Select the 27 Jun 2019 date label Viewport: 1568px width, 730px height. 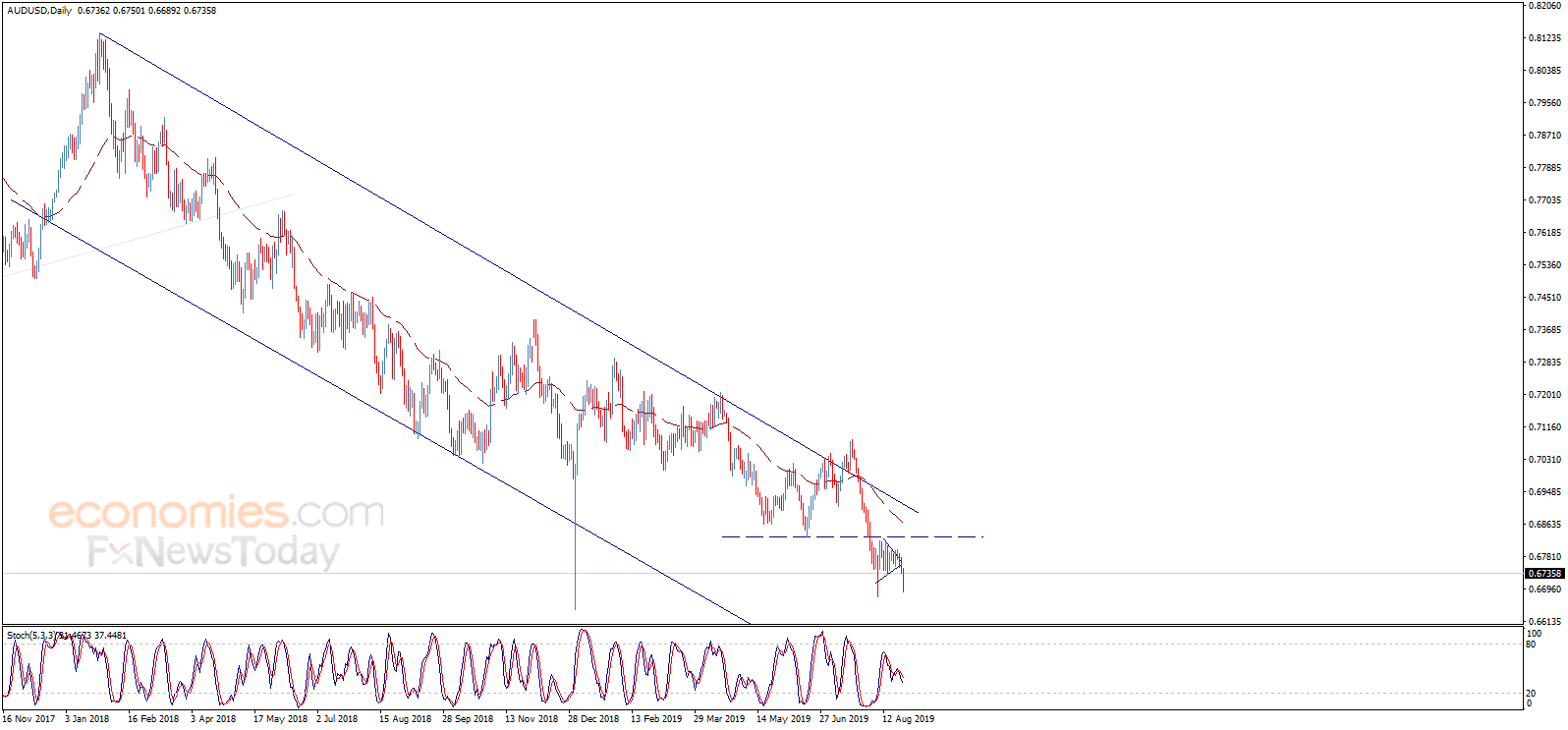844,719
